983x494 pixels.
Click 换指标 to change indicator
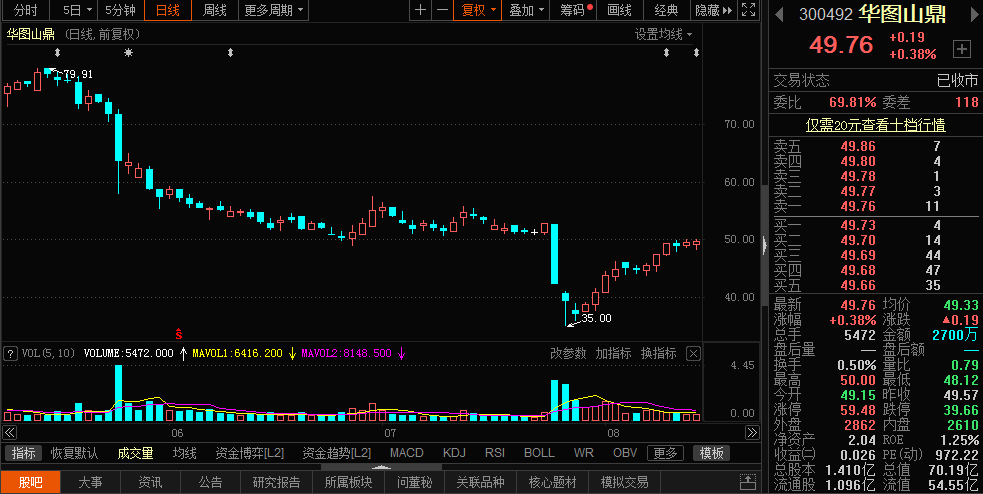tap(658, 354)
